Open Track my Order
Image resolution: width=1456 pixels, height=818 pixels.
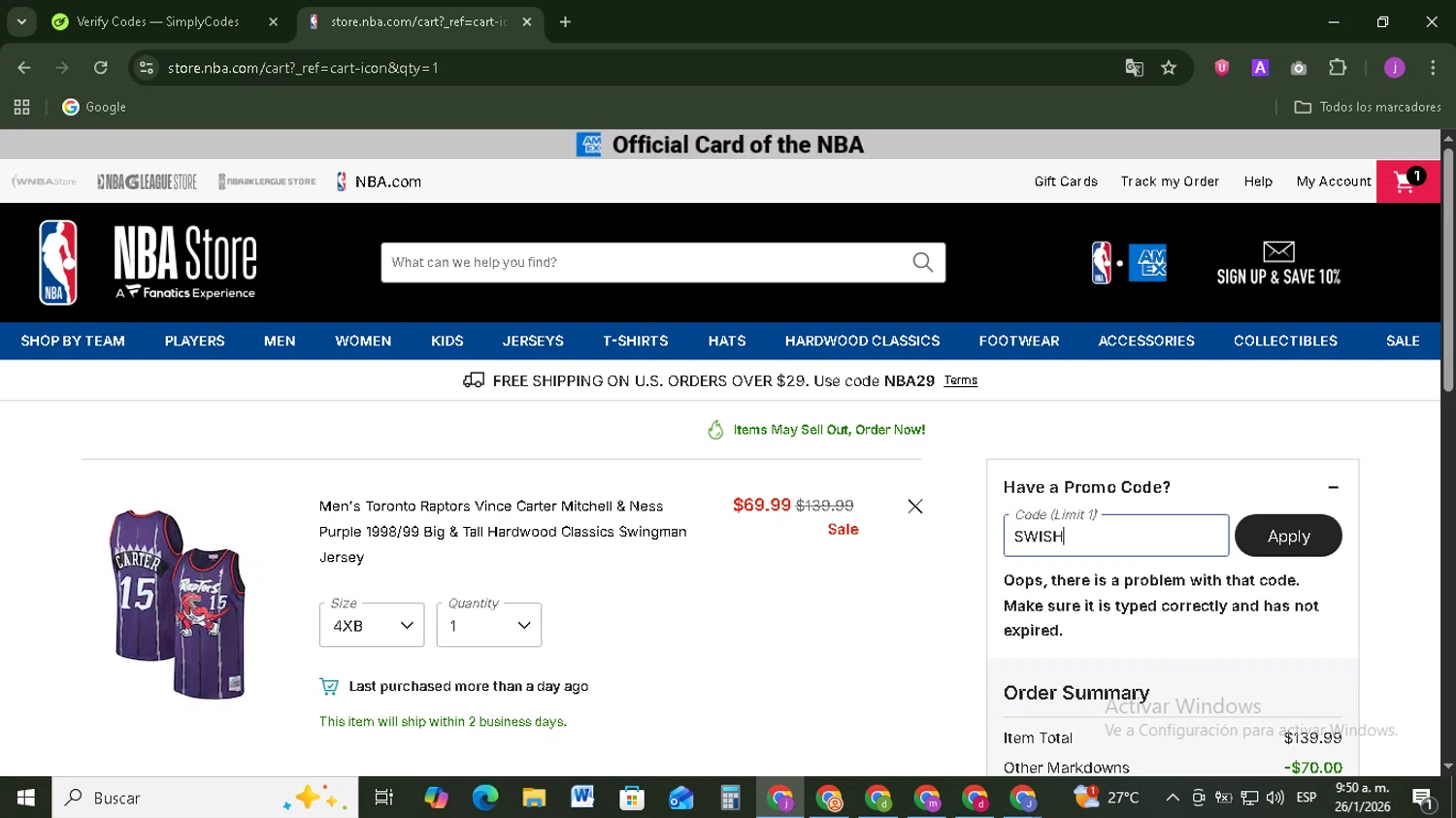click(1170, 181)
